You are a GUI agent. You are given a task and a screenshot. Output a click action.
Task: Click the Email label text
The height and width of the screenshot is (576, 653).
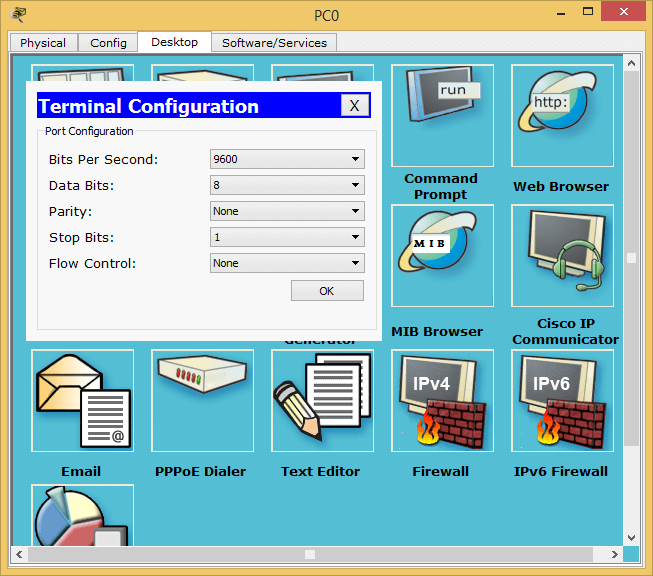point(81,471)
